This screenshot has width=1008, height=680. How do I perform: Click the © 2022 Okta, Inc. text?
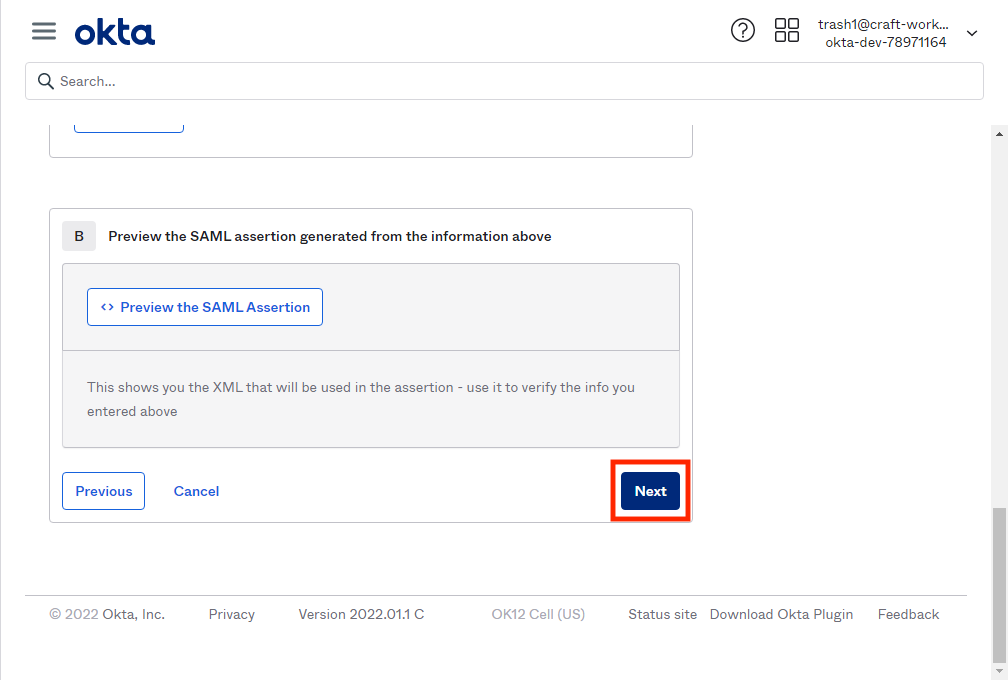(107, 614)
